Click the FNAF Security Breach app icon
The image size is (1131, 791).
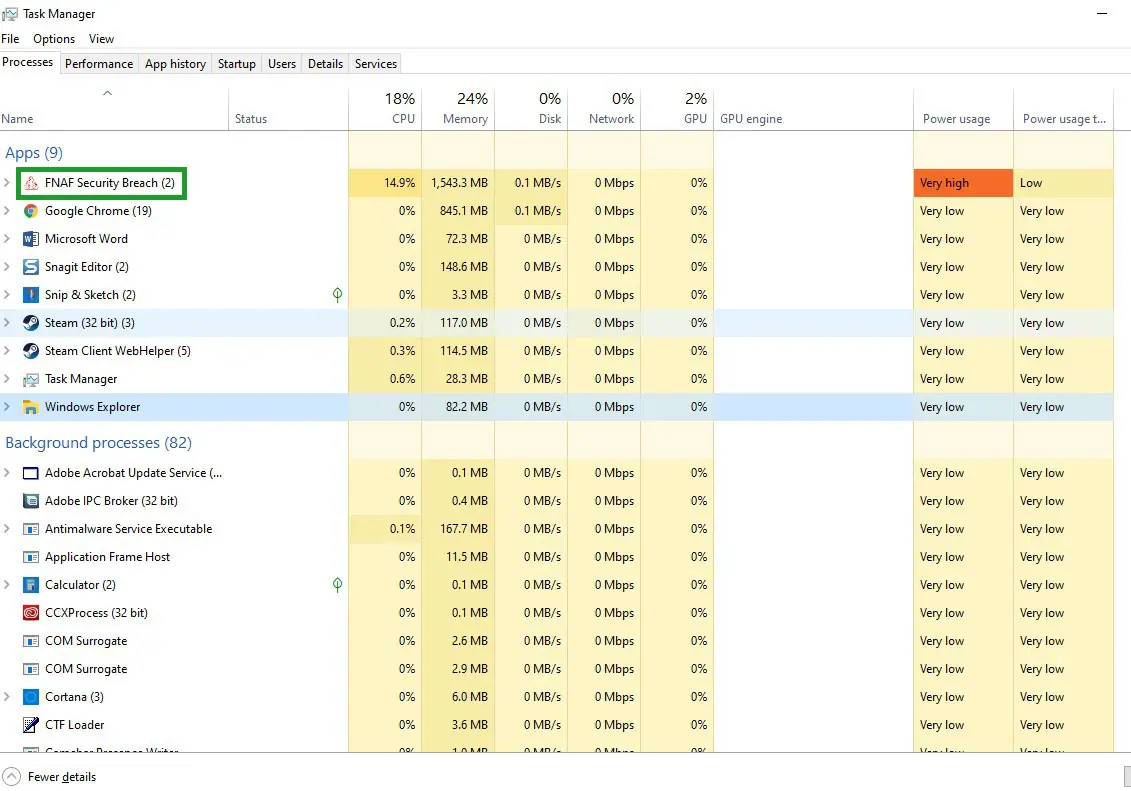(30, 183)
